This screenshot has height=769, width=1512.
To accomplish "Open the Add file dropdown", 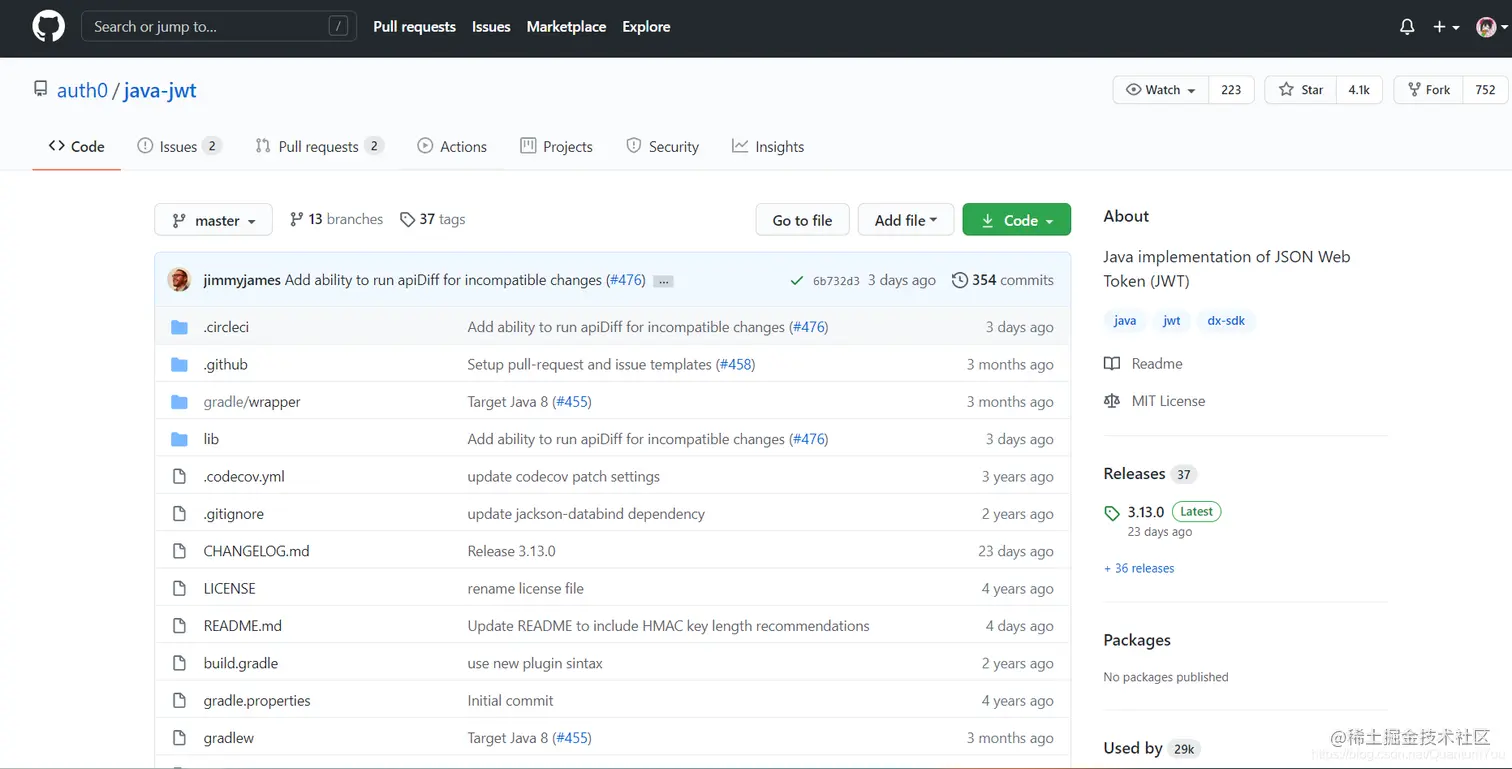I will [x=906, y=220].
